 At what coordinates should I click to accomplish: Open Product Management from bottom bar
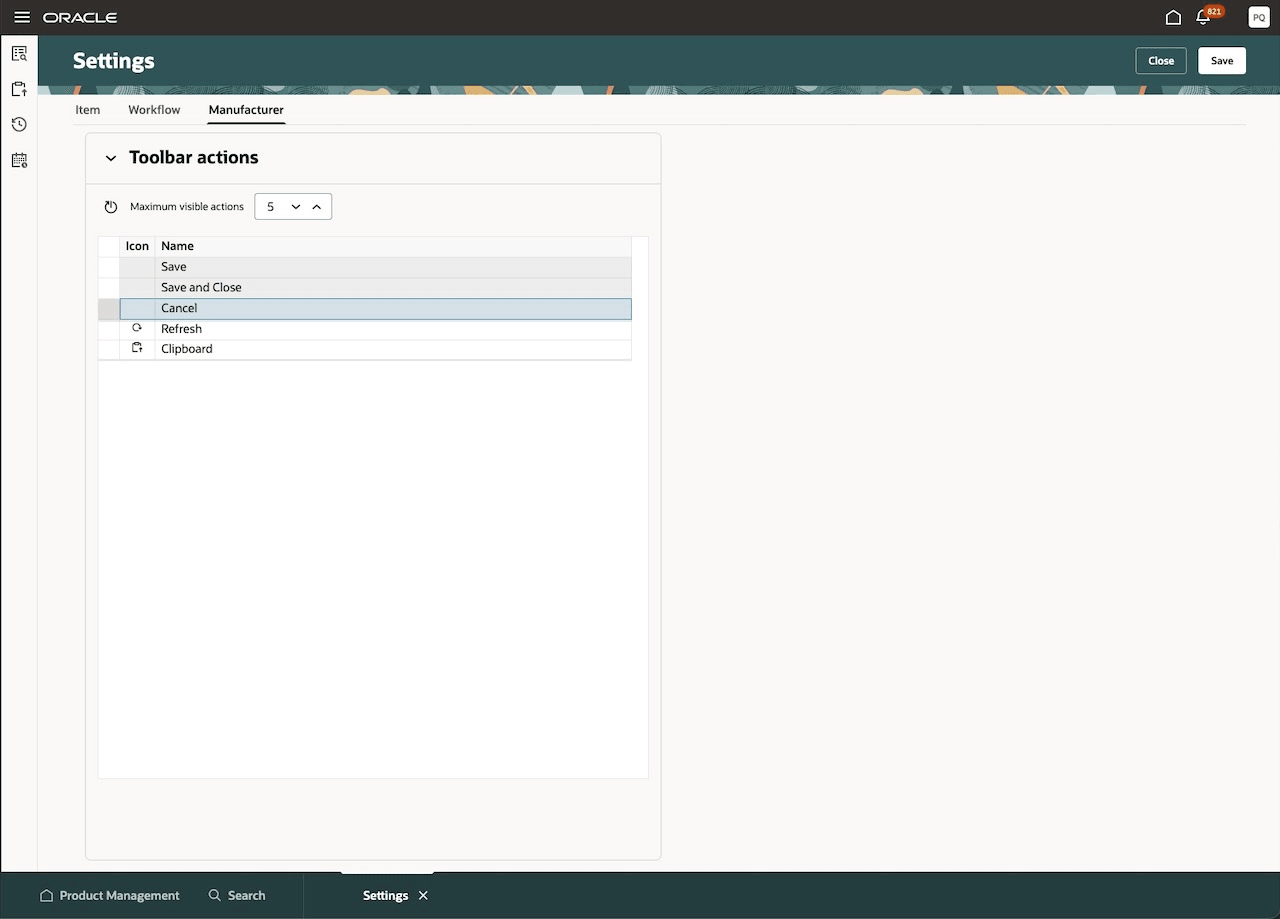110,896
